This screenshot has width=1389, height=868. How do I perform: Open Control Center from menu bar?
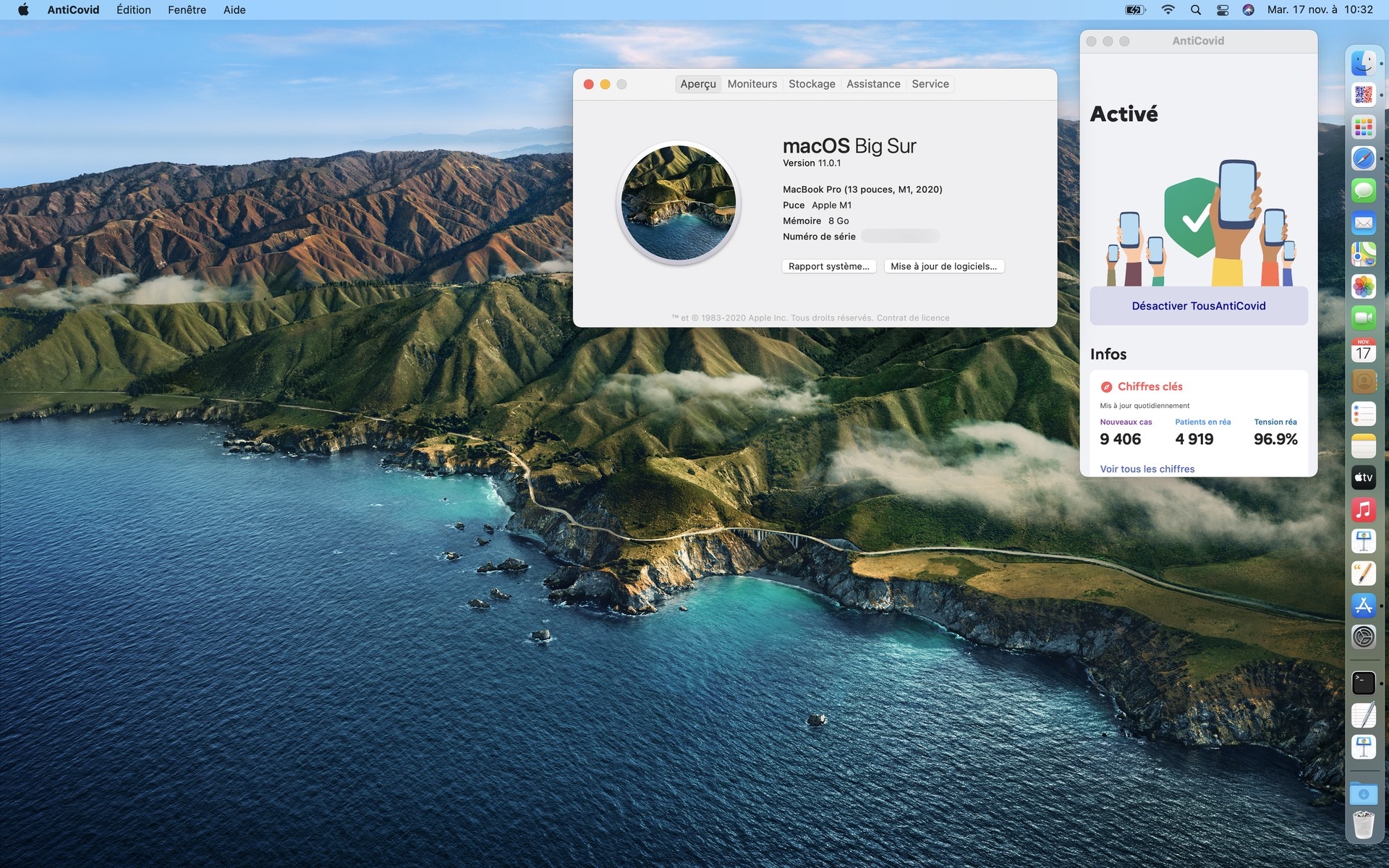click(x=1223, y=9)
